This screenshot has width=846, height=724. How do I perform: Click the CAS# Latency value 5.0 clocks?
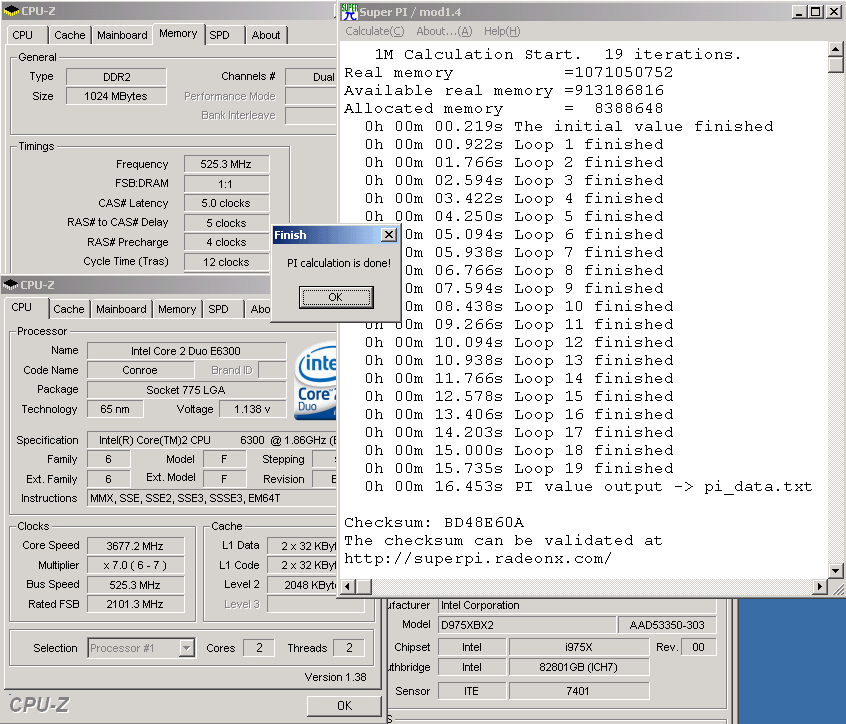click(x=226, y=203)
